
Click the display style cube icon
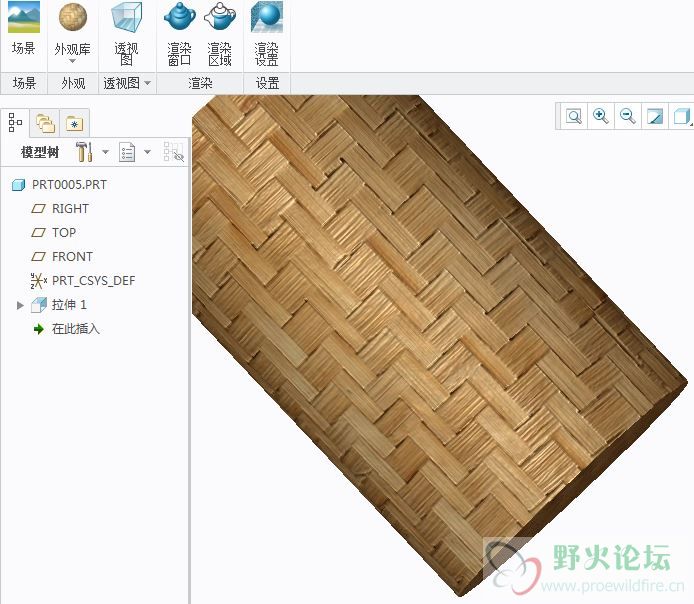point(682,116)
